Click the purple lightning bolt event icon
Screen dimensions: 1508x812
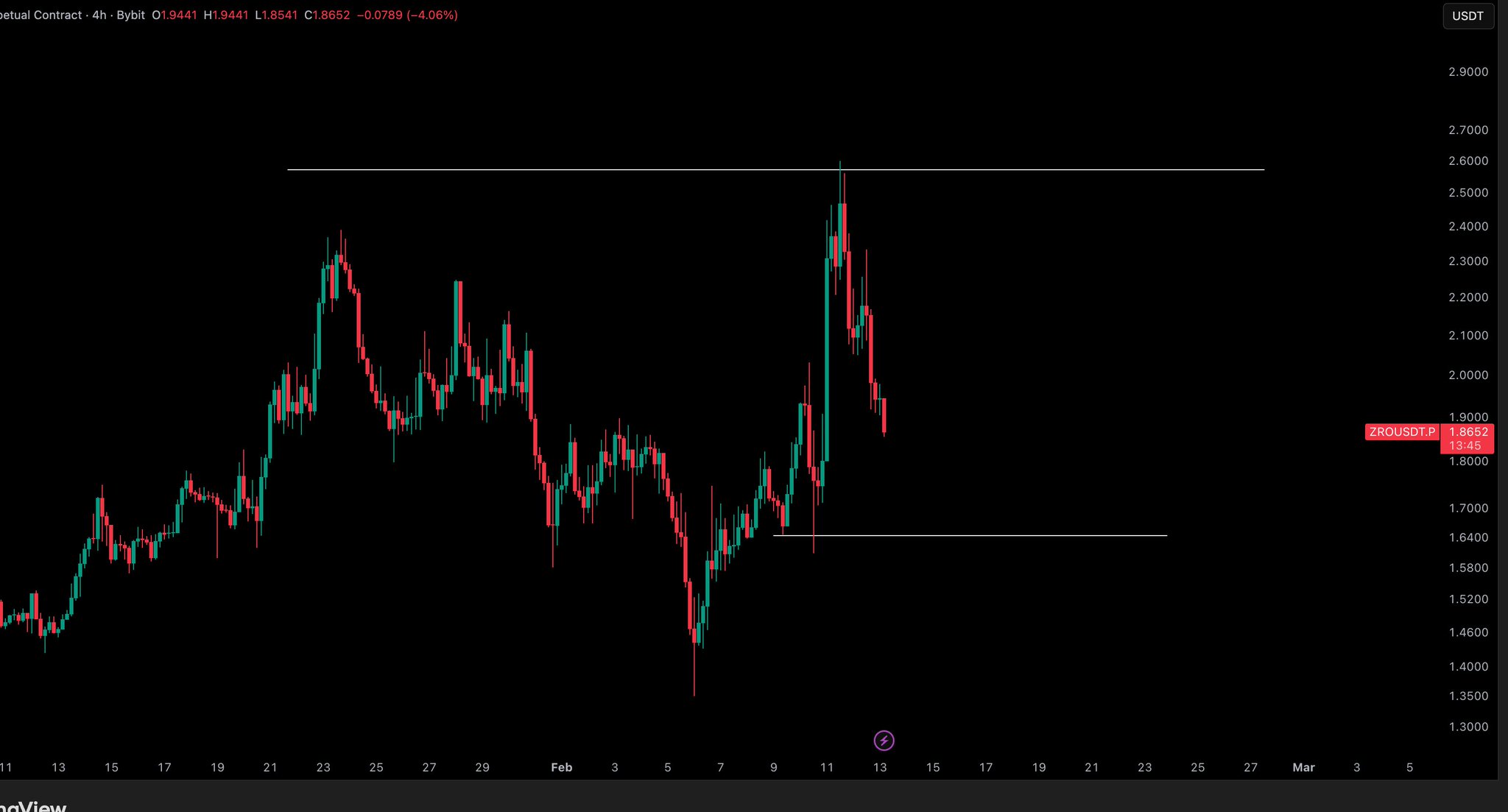tap(884, 741)
